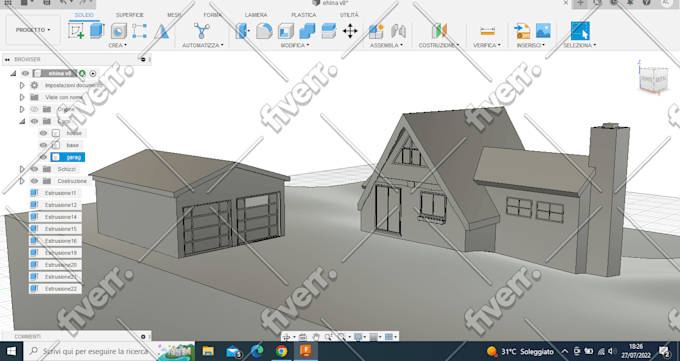
Task: Select the Hole tool icon
Action: point(118,31)
